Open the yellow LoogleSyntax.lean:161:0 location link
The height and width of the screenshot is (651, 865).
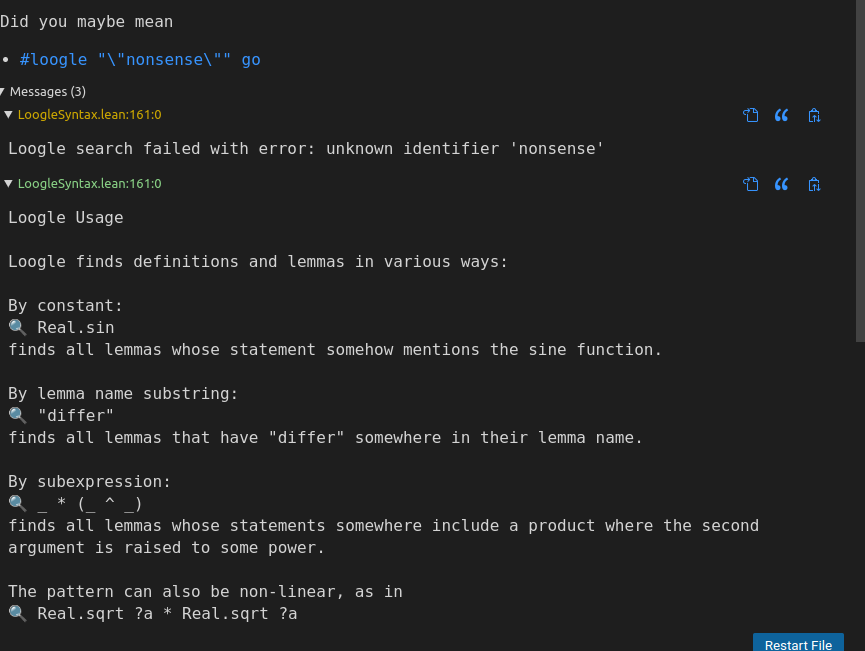coord(89,115)
